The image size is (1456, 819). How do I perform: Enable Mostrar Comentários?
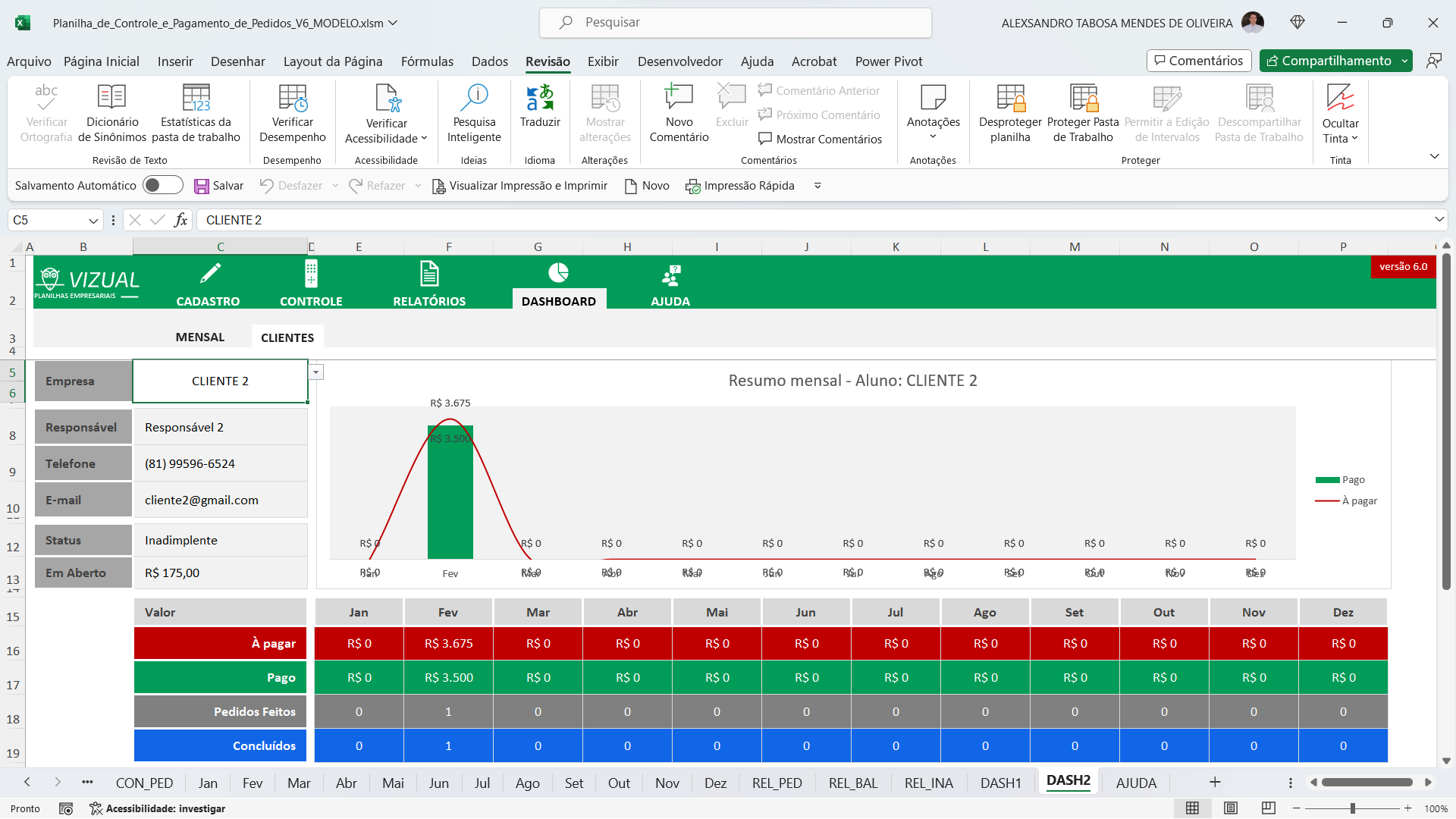click(820, 139)
